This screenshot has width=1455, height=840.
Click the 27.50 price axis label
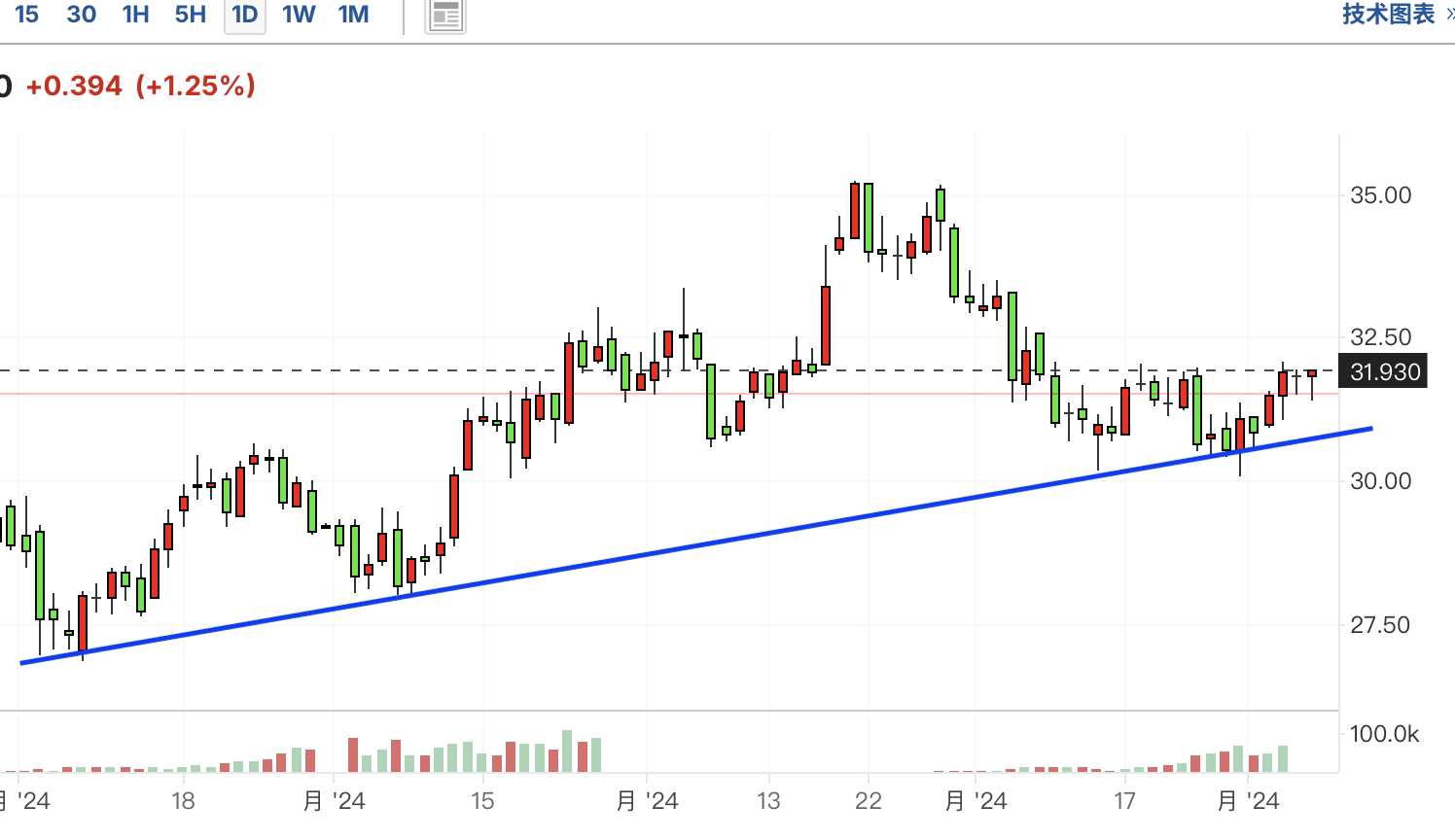pos(1380,625)
